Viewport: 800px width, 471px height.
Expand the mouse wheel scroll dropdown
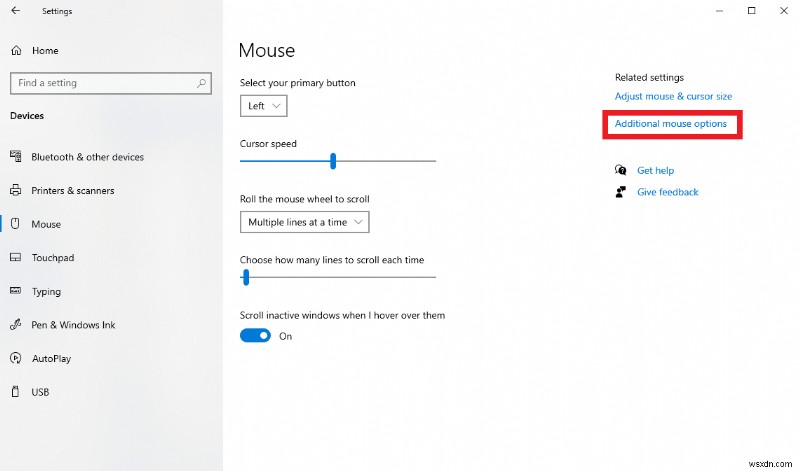pos(305,222)
